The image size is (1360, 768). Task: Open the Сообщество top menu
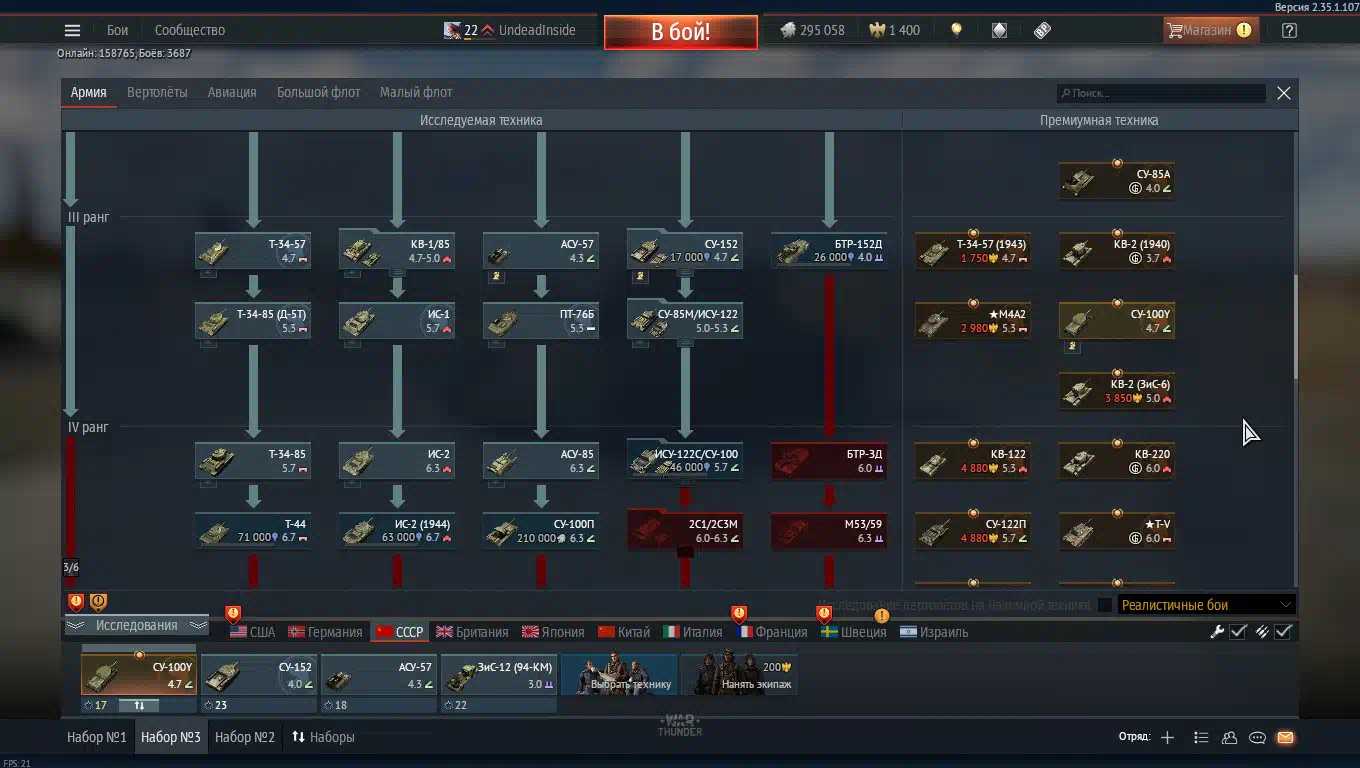[x=190, y=30]
